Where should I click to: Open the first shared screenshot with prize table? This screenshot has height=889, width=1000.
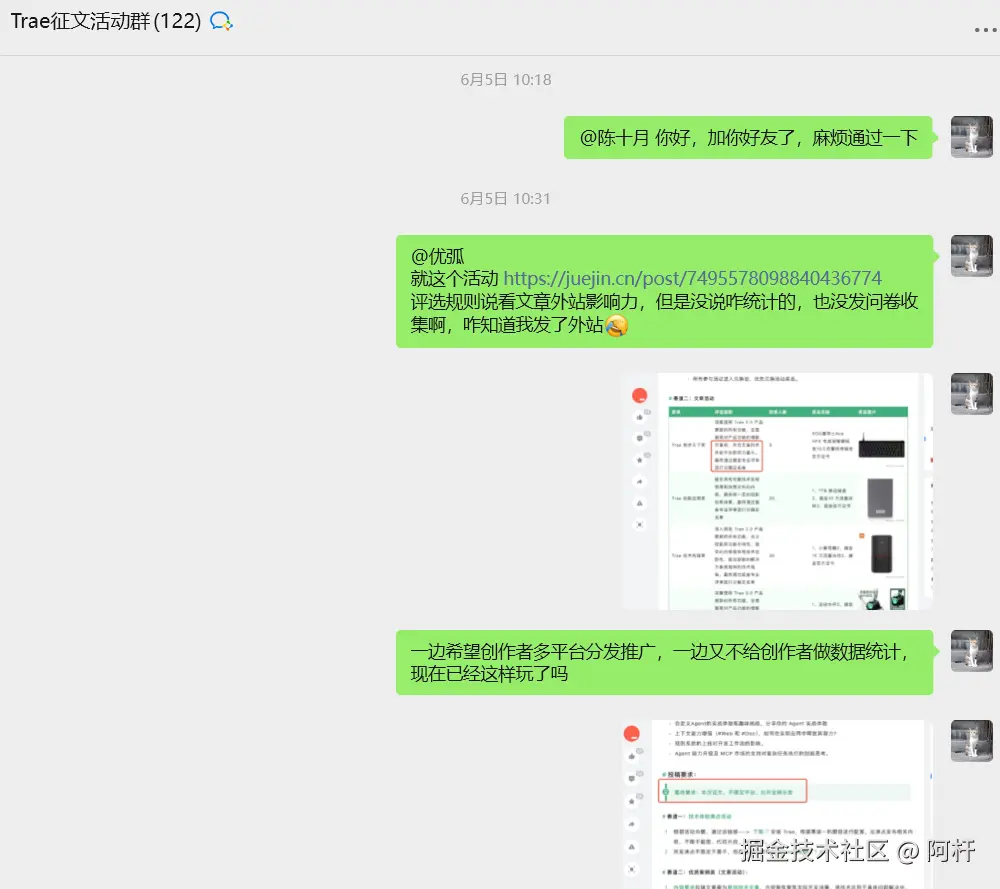(777, 491)
